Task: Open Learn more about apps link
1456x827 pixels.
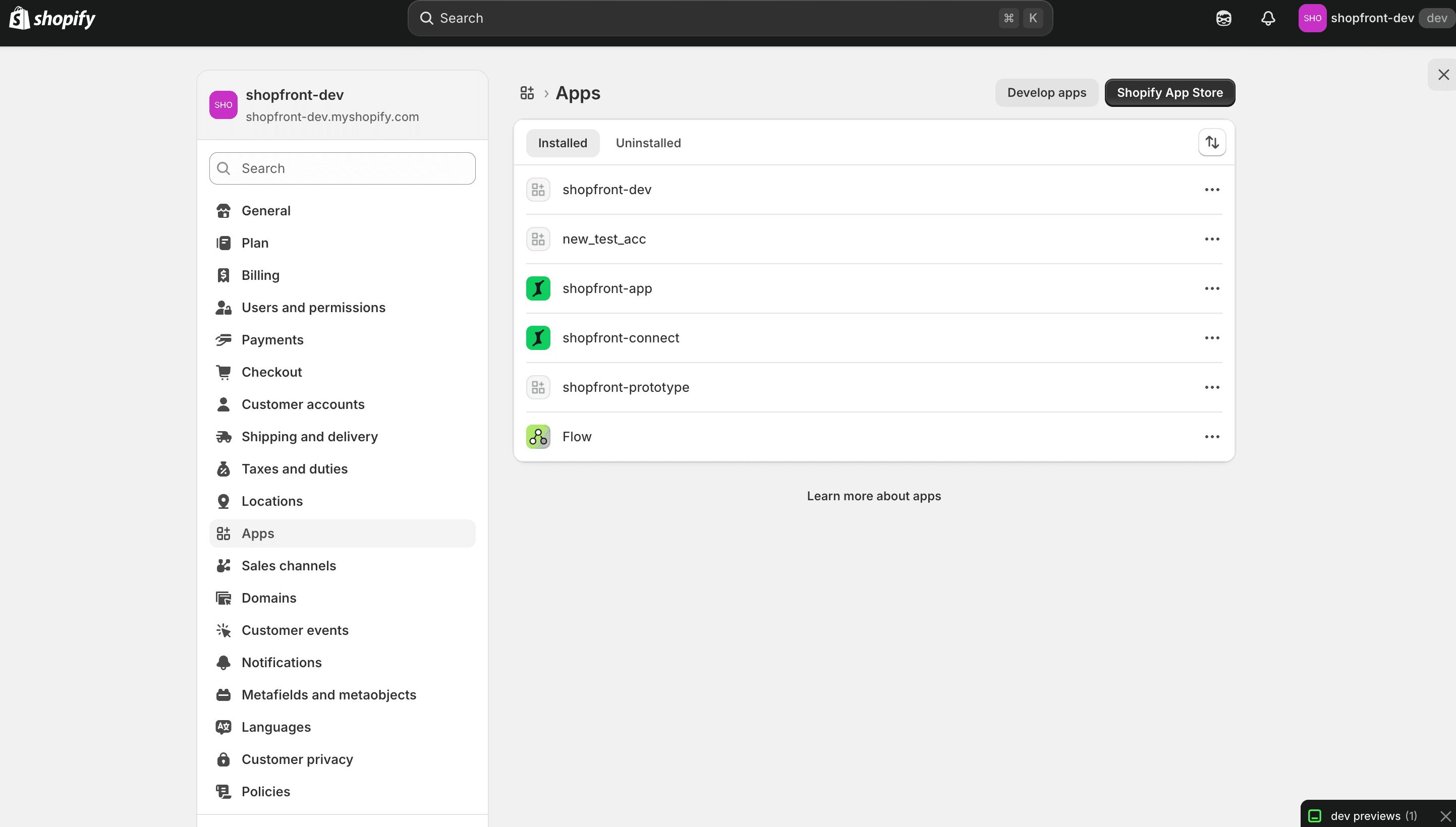Action: coord(874,496)
